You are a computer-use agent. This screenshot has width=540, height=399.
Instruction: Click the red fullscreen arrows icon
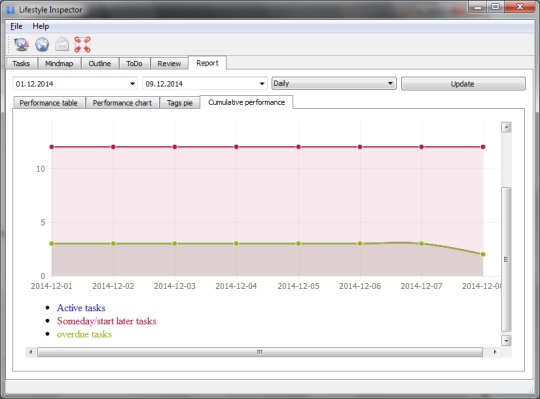82,44
